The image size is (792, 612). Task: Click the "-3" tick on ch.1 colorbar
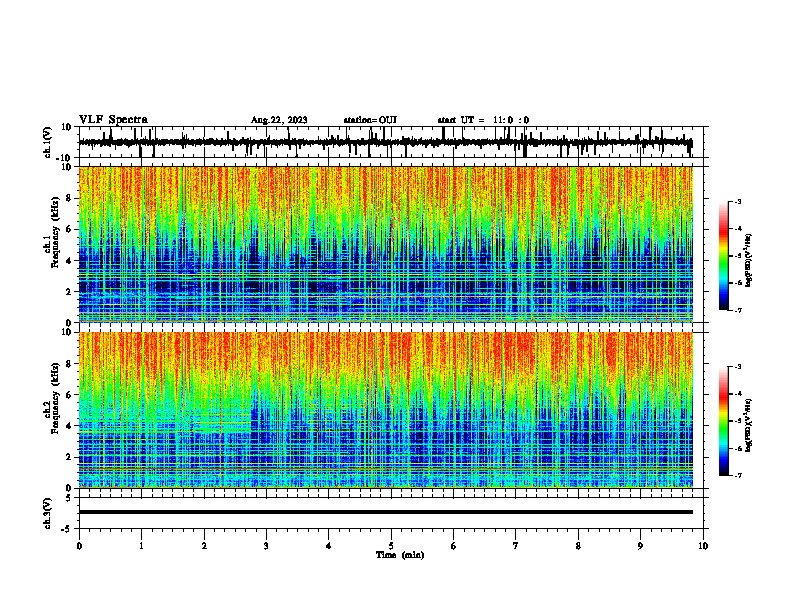[x=738, y=201]
